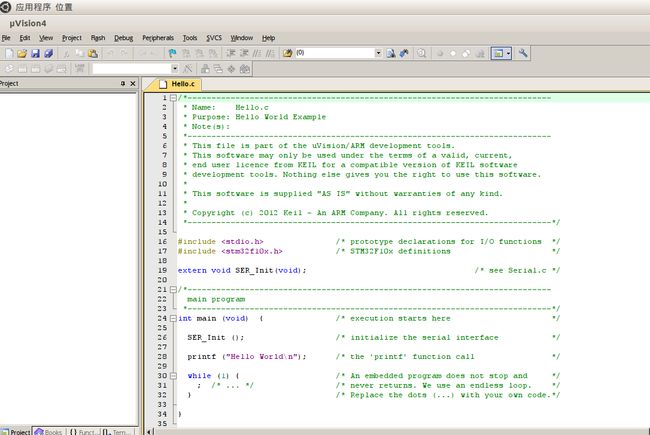Collapse the main function fold at line 24

click(x=174, y=318)
